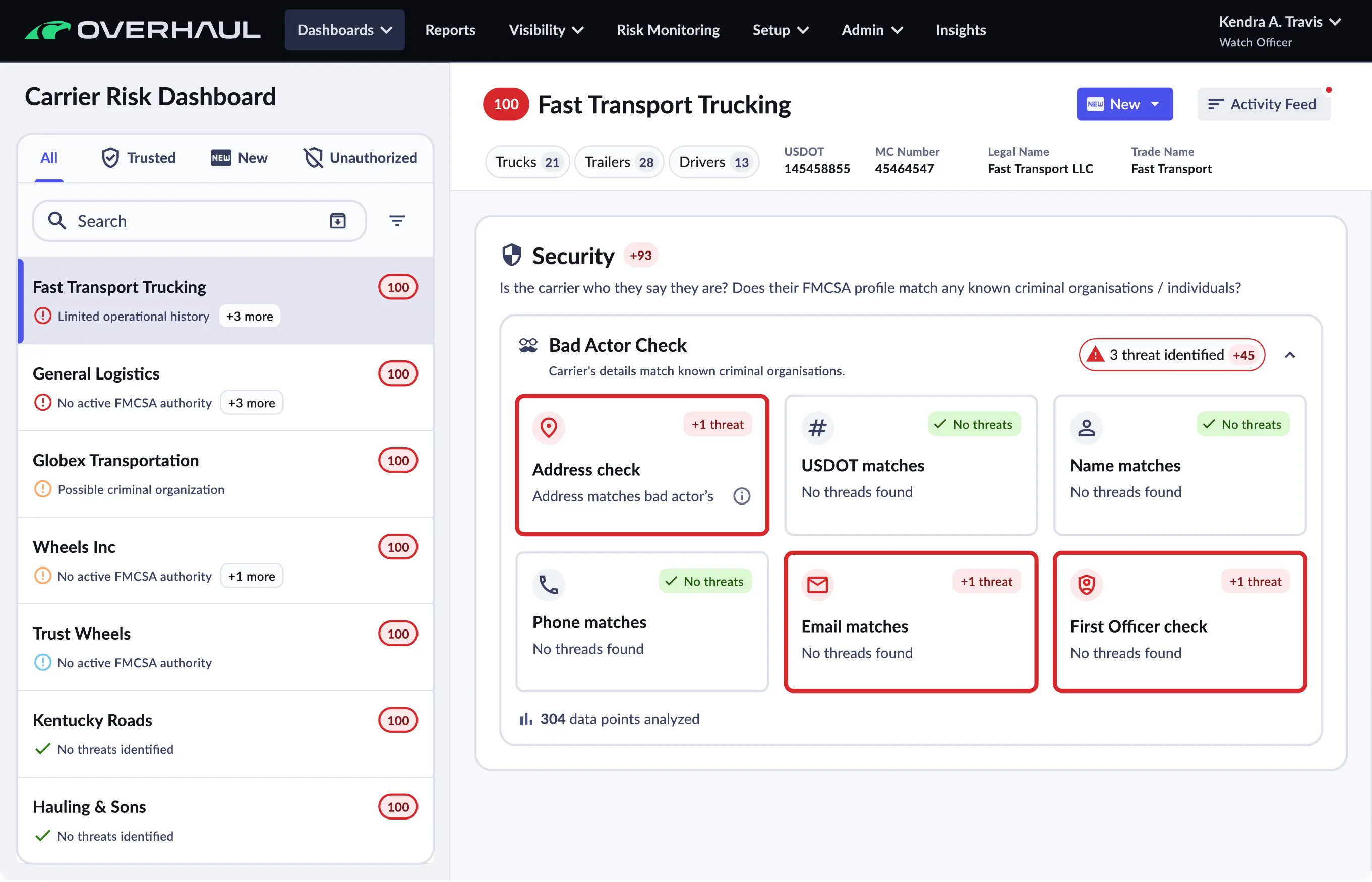Click the archive download icon in the search bar

pos(338,221)
